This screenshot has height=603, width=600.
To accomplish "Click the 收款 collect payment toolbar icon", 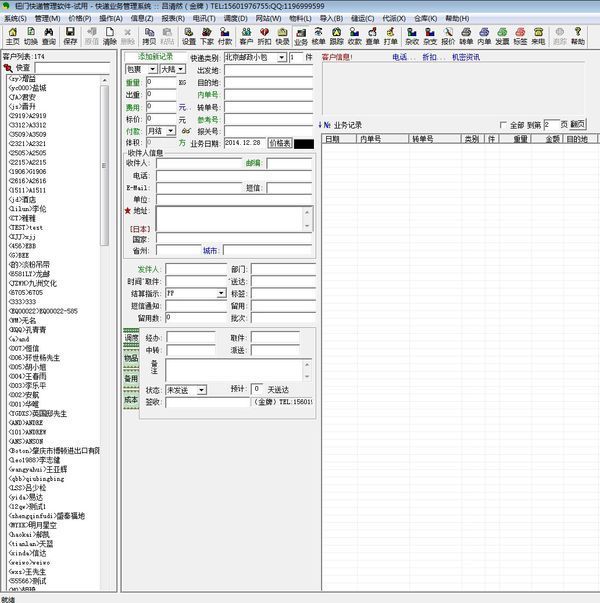I will click(354, 36).
